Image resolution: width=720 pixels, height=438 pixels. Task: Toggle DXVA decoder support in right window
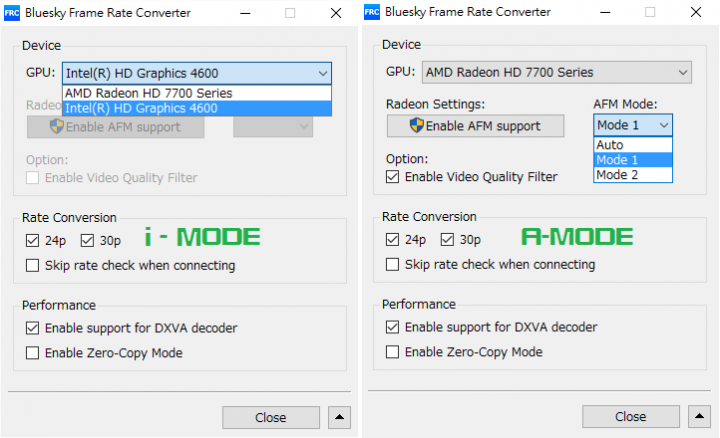pyautogui.click(x=393, y=327)
